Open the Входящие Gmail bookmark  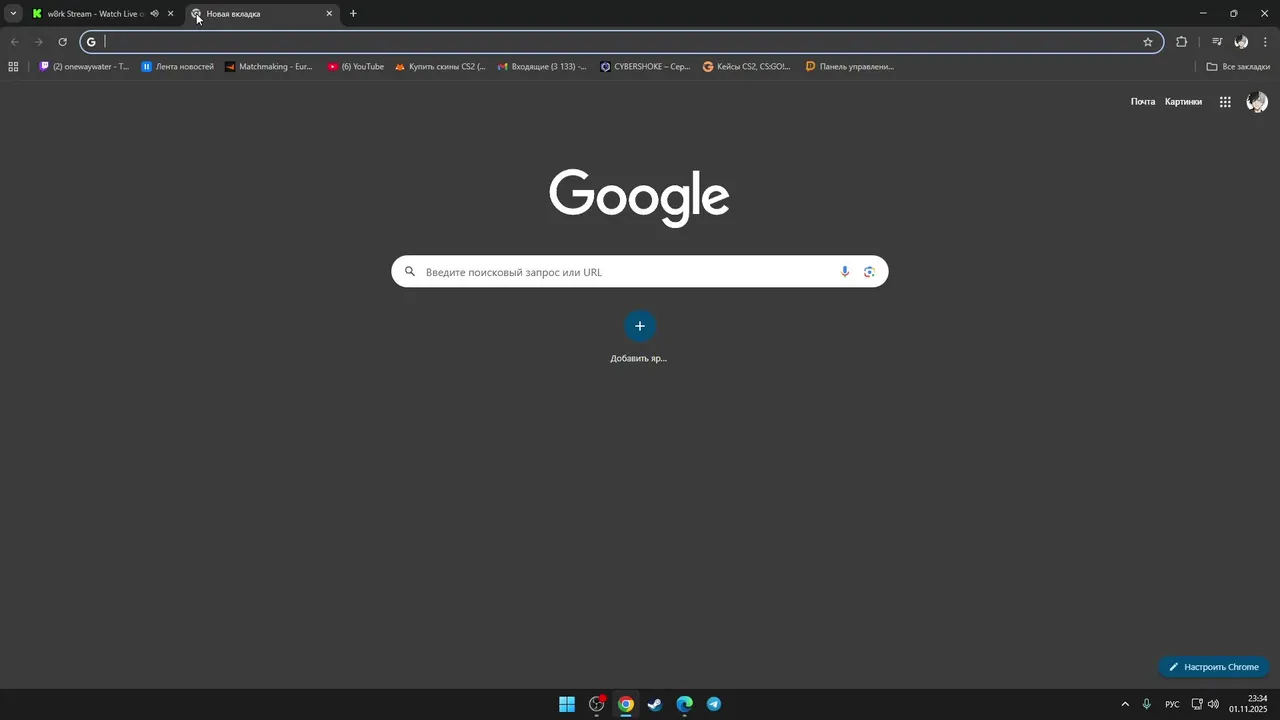pyautogui.click(x=542, y=67)
